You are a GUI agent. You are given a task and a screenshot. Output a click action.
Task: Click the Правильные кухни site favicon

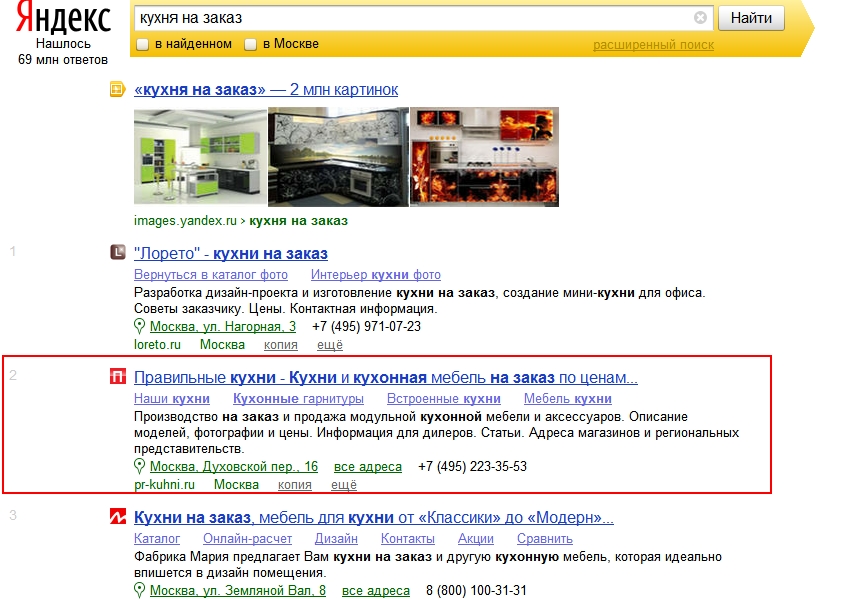tap(117, 376)
